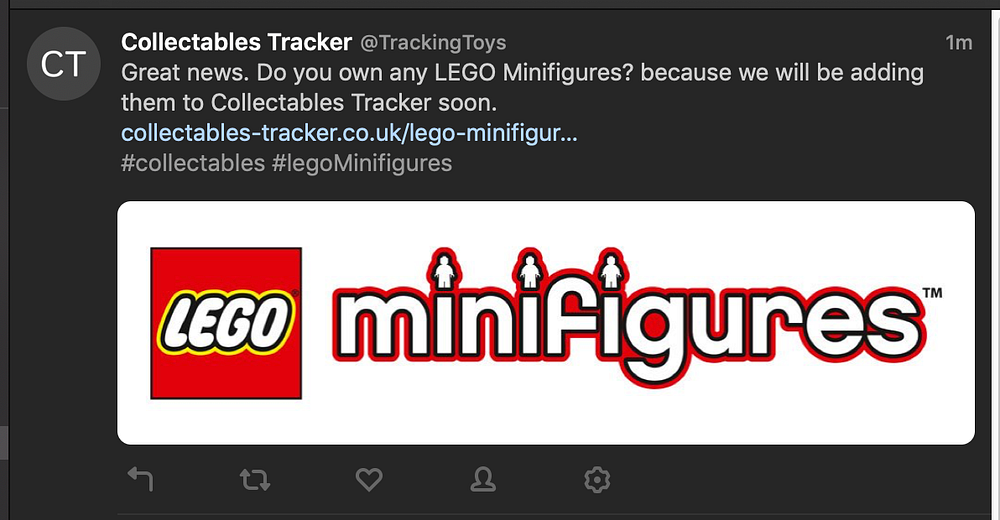The height and width of the screenshot is (520, 1000).
Task: Like the tweet with heart icon
Action: (x=369, y=480)
